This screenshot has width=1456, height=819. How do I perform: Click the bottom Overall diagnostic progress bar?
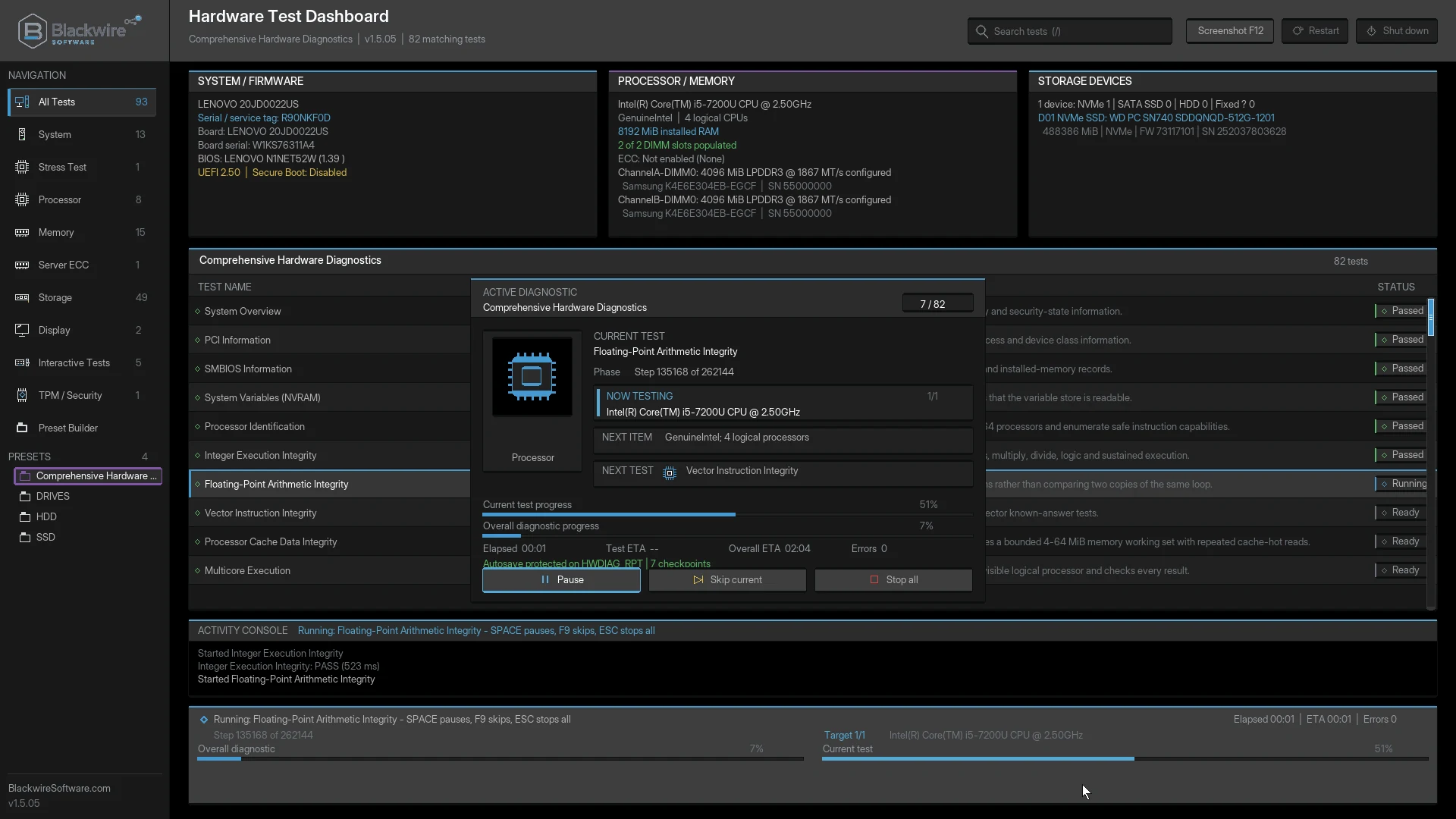500,759
